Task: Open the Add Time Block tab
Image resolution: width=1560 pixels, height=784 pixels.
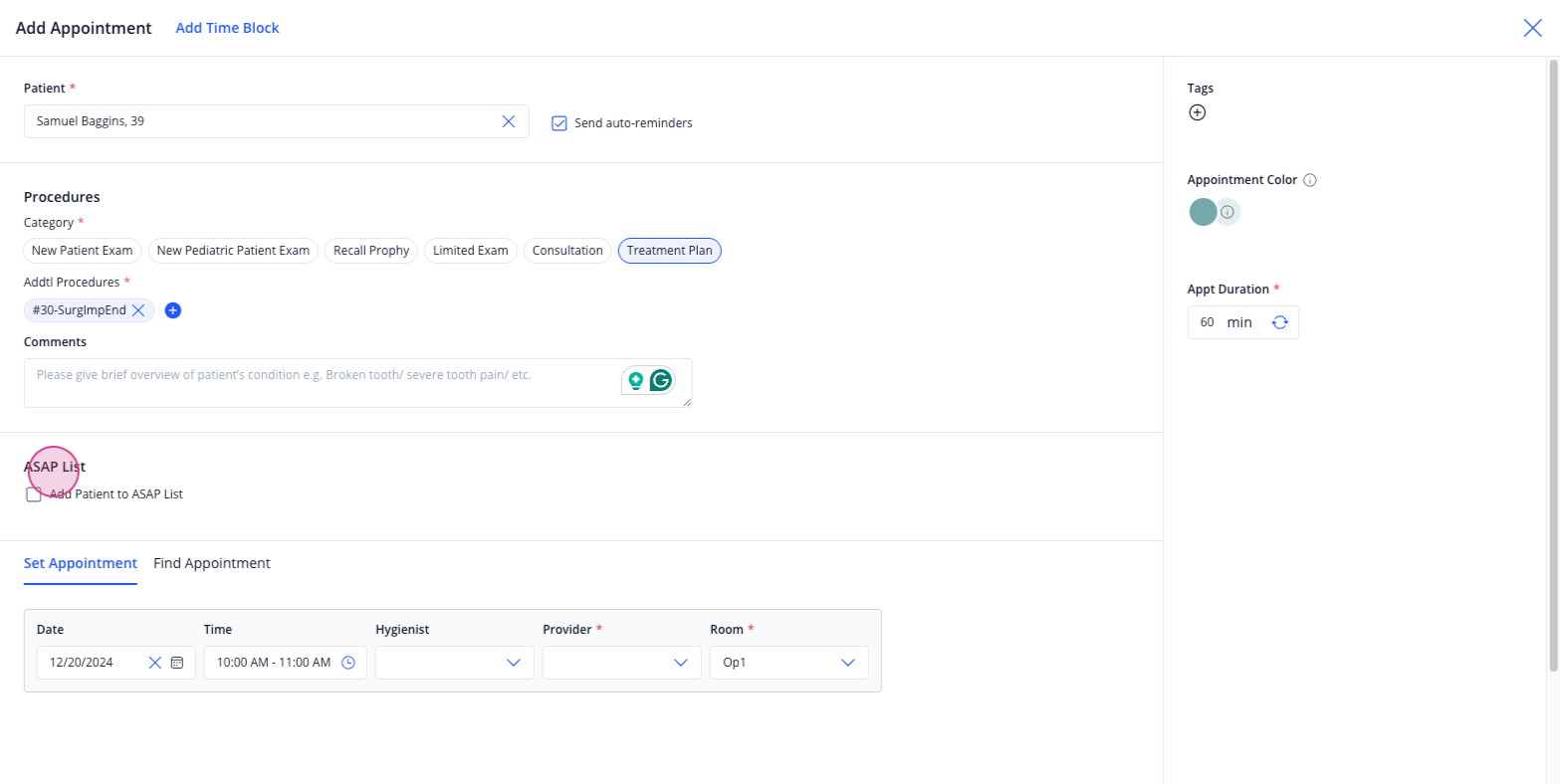Action: coord(227,28)
